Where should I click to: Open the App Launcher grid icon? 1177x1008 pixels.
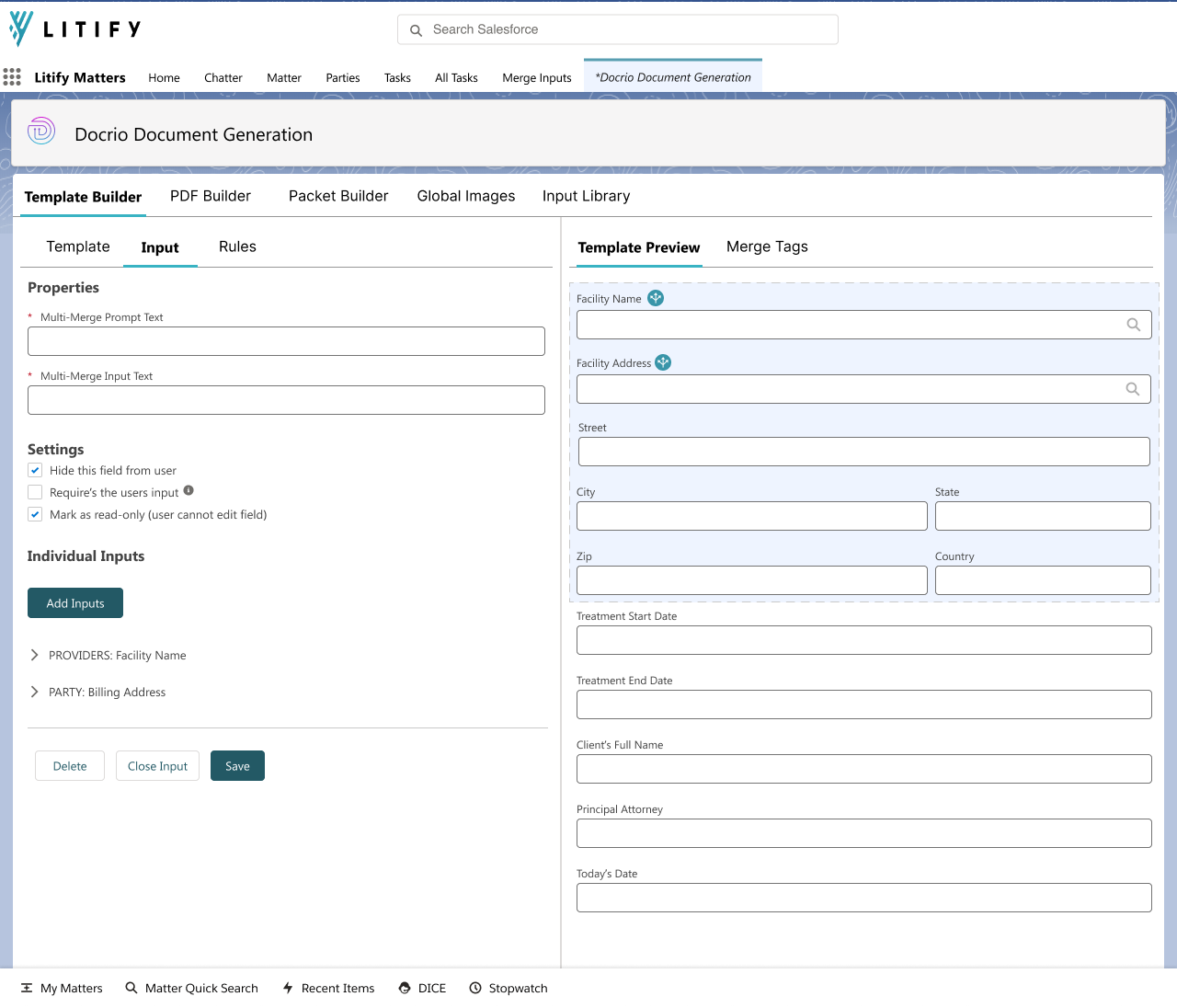pos(12,77)
